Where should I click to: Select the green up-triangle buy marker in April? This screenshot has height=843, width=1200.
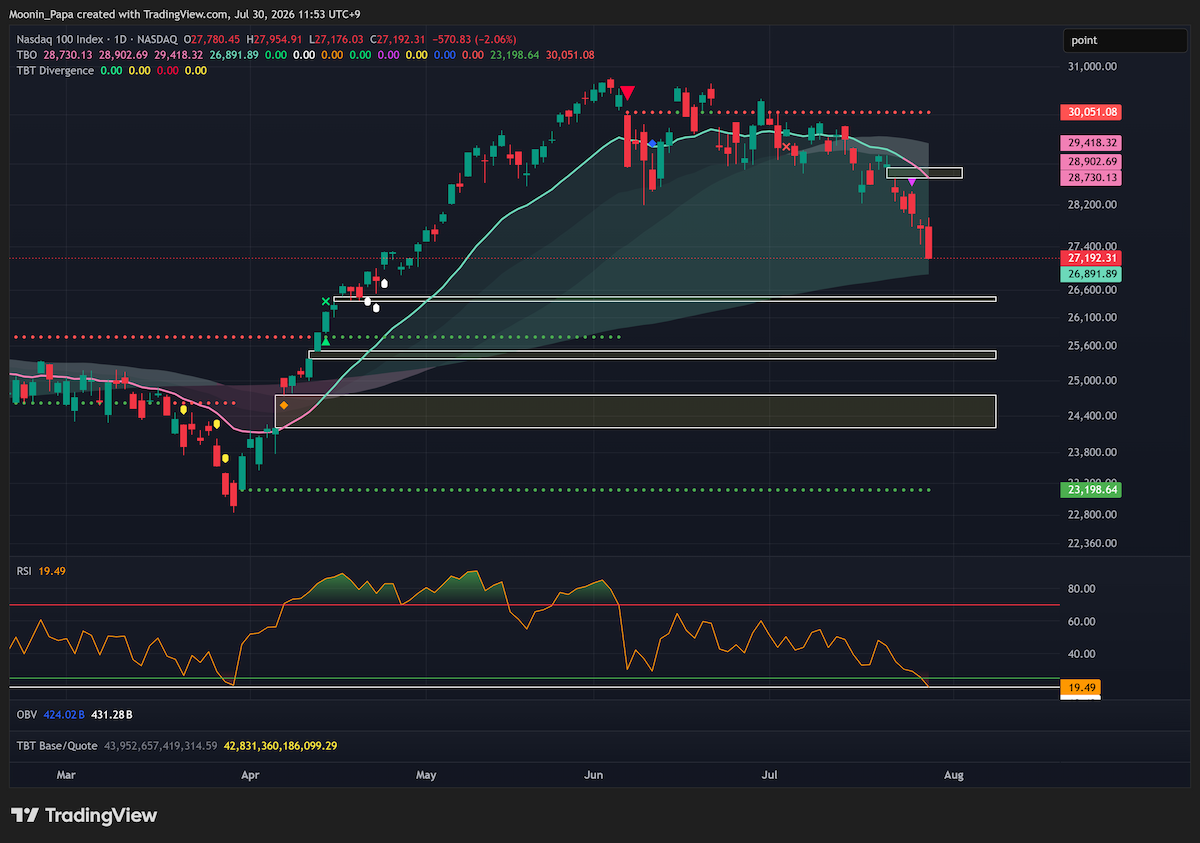tap(325, 343)
